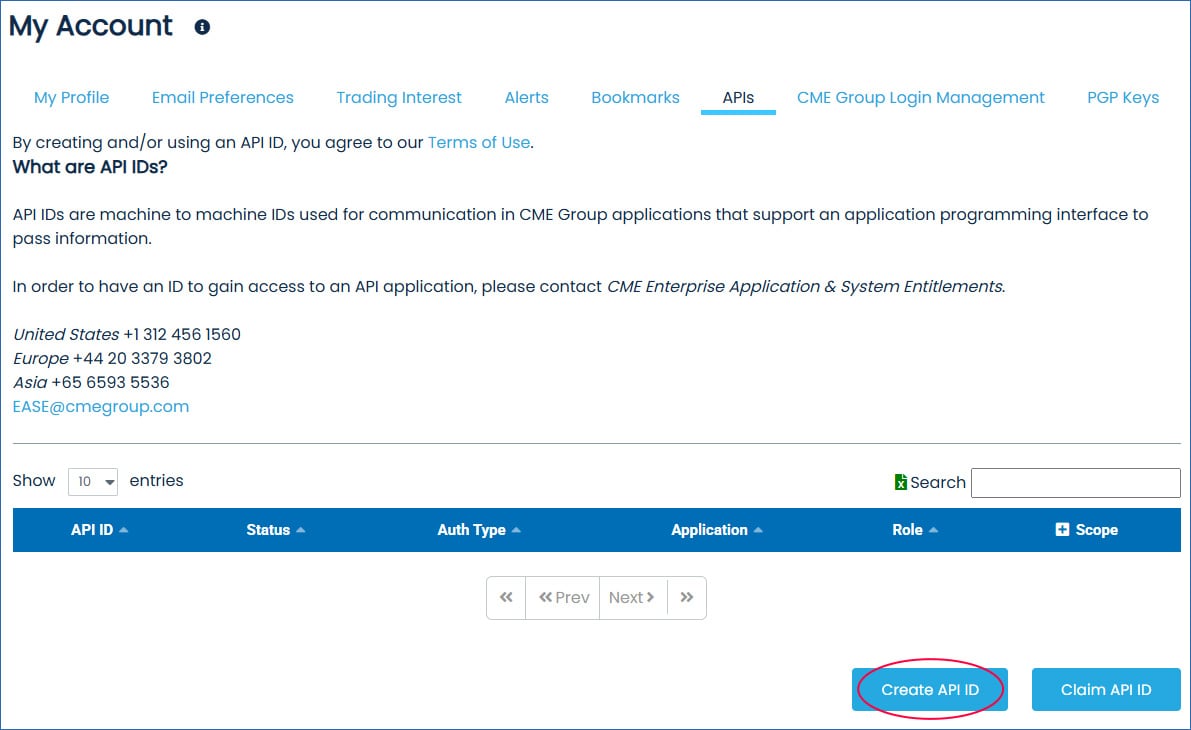The image size is (1191, 730).
Task: Focus the table Search input field
Action: (1075, 482)
